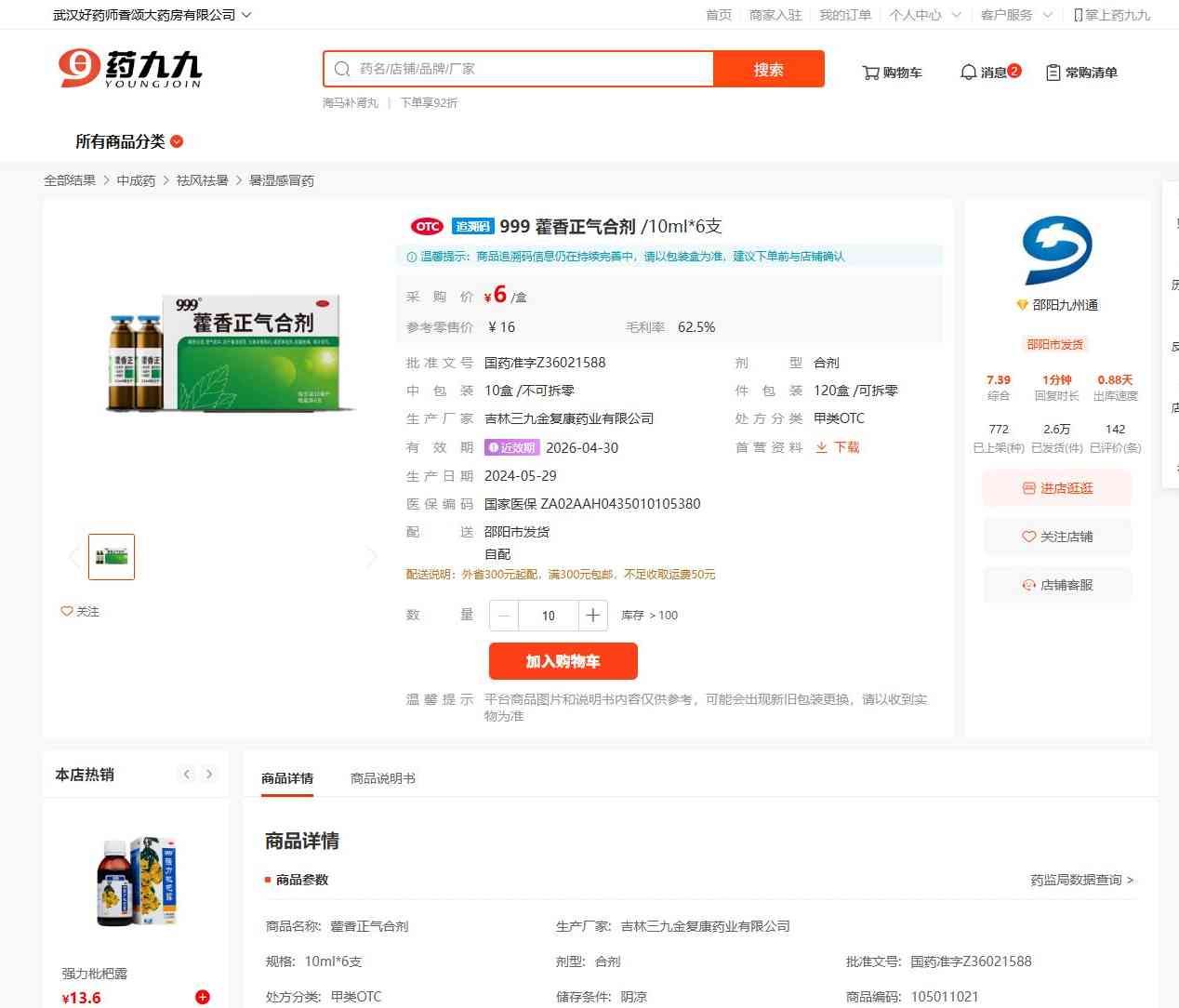Decrease quantity with the minus stepper
Screen dimensions: 1179x1008
(504, 616)
